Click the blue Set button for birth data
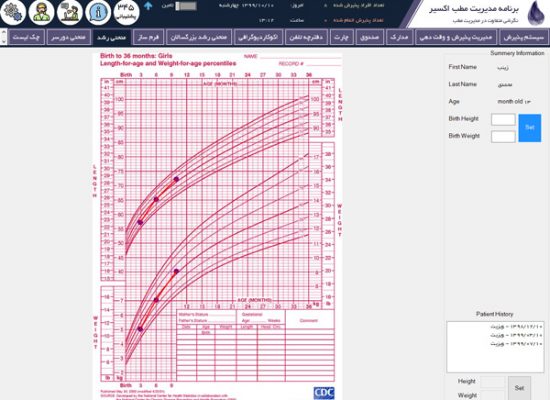550x400 pixels. 530,128
